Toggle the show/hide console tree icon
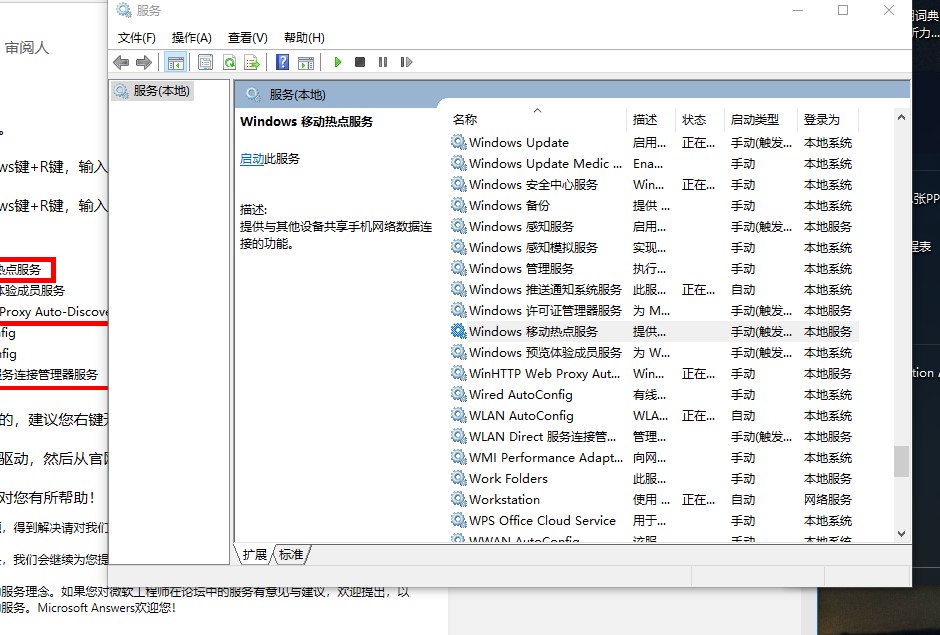 click(x=176, y=62)
